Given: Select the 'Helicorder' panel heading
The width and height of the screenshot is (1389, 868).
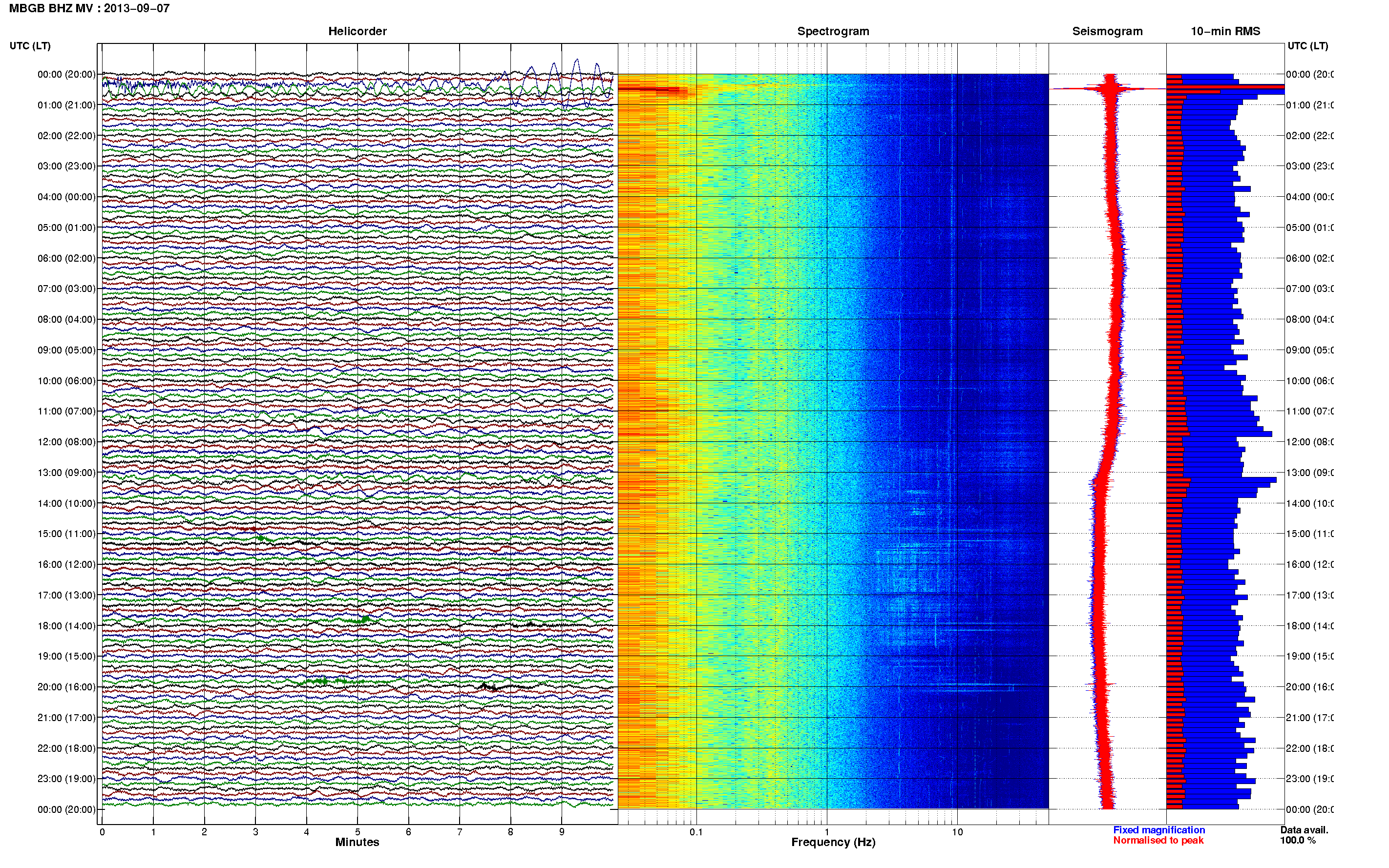Looking at the screenshot, I should [357, 31].
